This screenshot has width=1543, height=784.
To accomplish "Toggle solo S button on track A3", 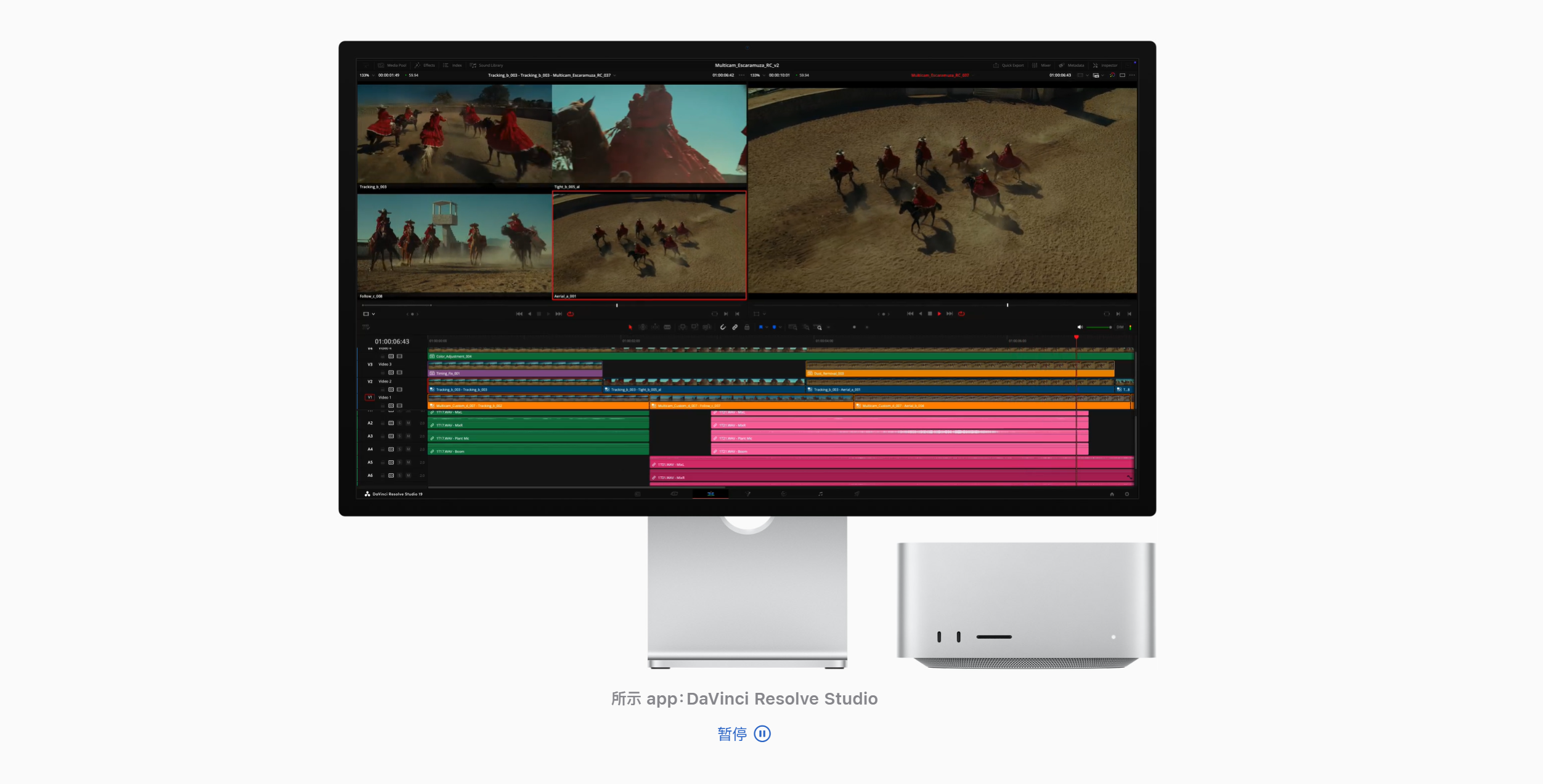I will click(399, 436).
